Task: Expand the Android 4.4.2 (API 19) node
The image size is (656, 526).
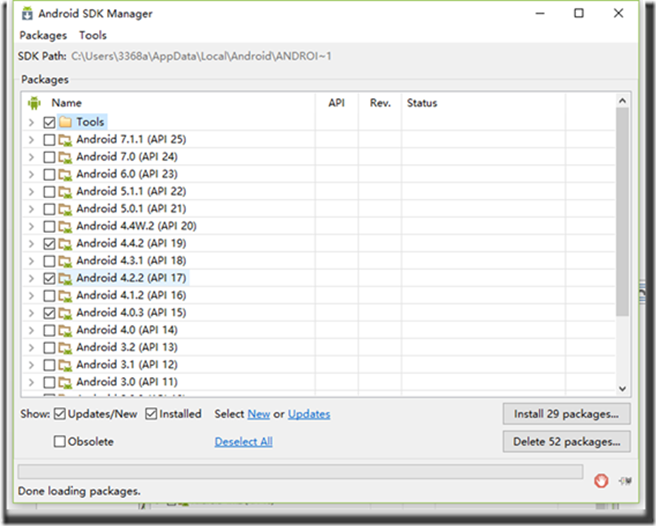Action: [31, 244]
